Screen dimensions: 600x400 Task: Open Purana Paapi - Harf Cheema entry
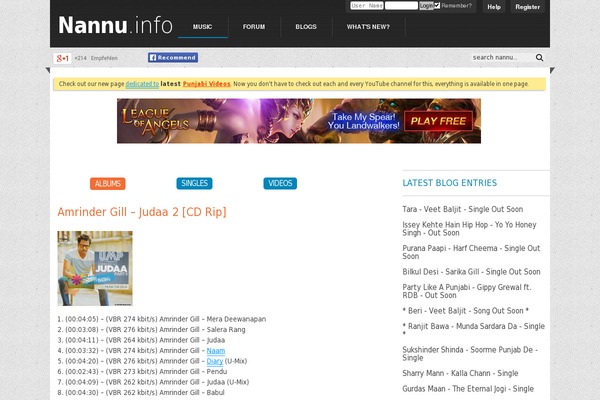click(471, 252)
